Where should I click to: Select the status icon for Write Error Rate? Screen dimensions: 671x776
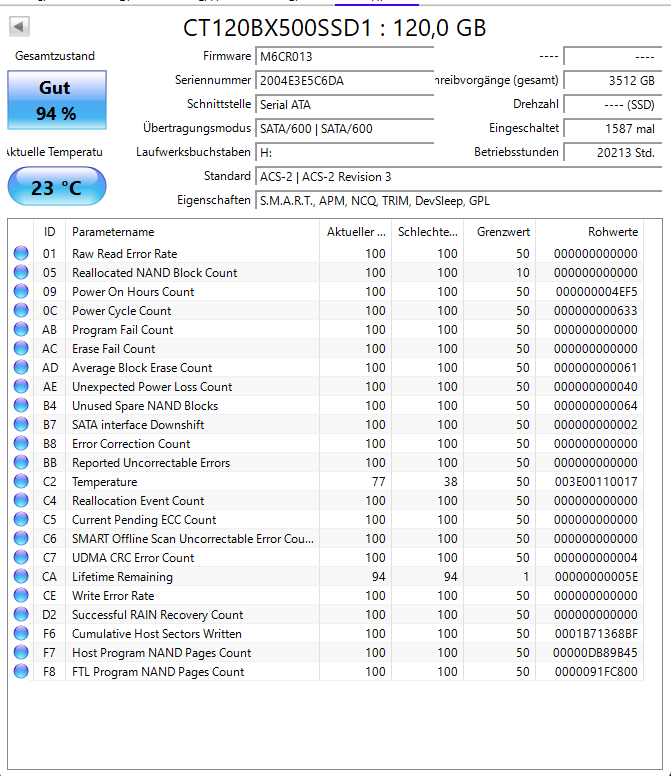click(21, 595)
